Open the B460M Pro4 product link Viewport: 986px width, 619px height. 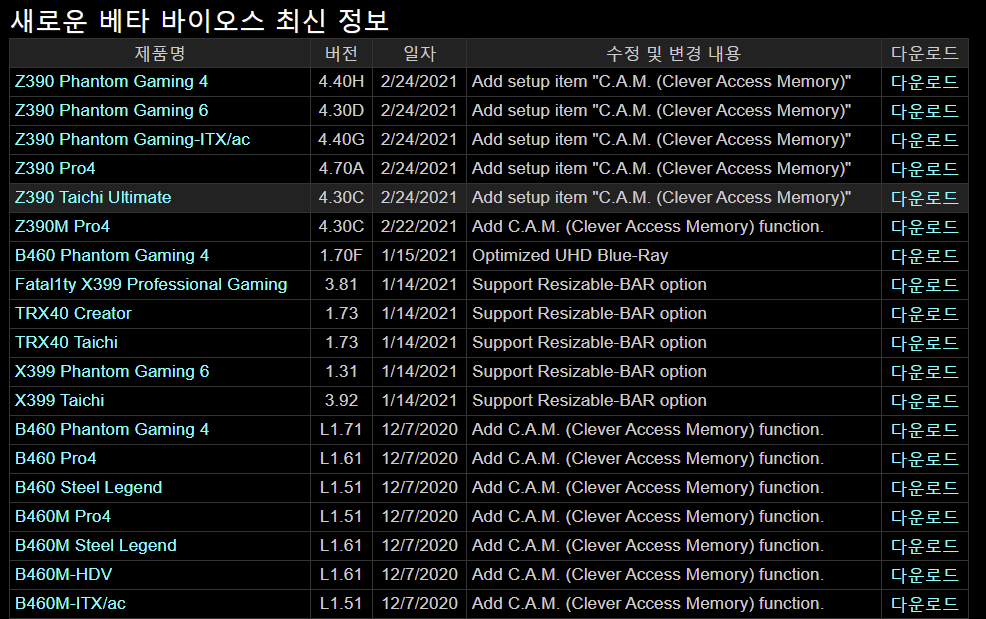click(x=63, y=516)
